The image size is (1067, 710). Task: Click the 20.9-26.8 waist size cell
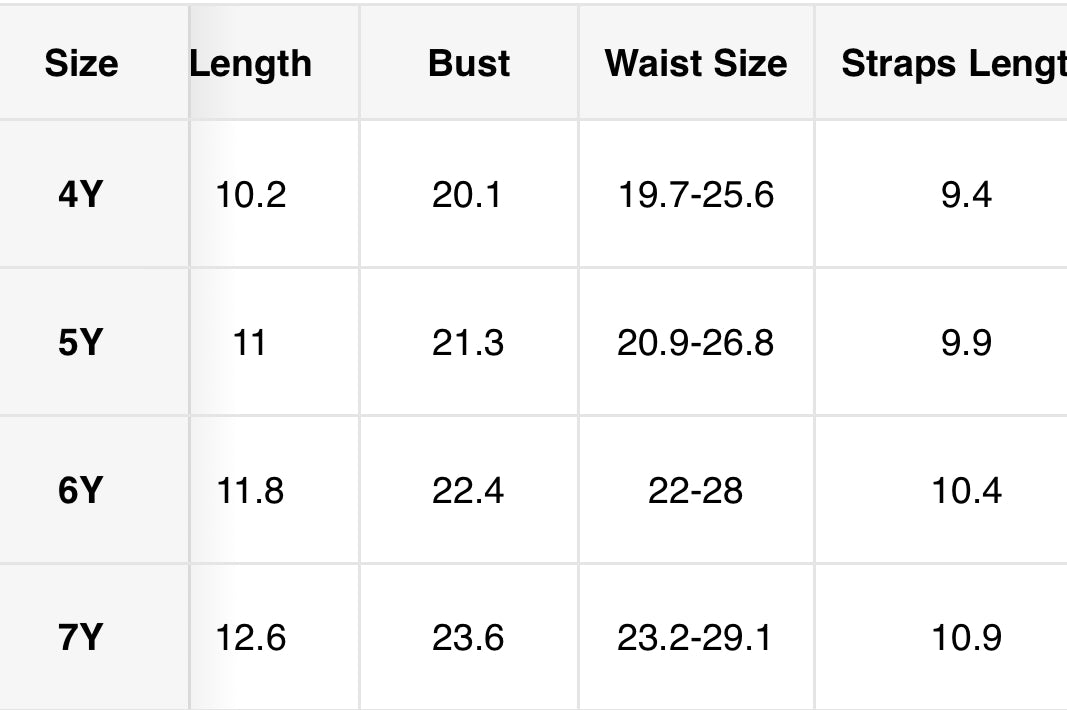[x=696, y=342]
